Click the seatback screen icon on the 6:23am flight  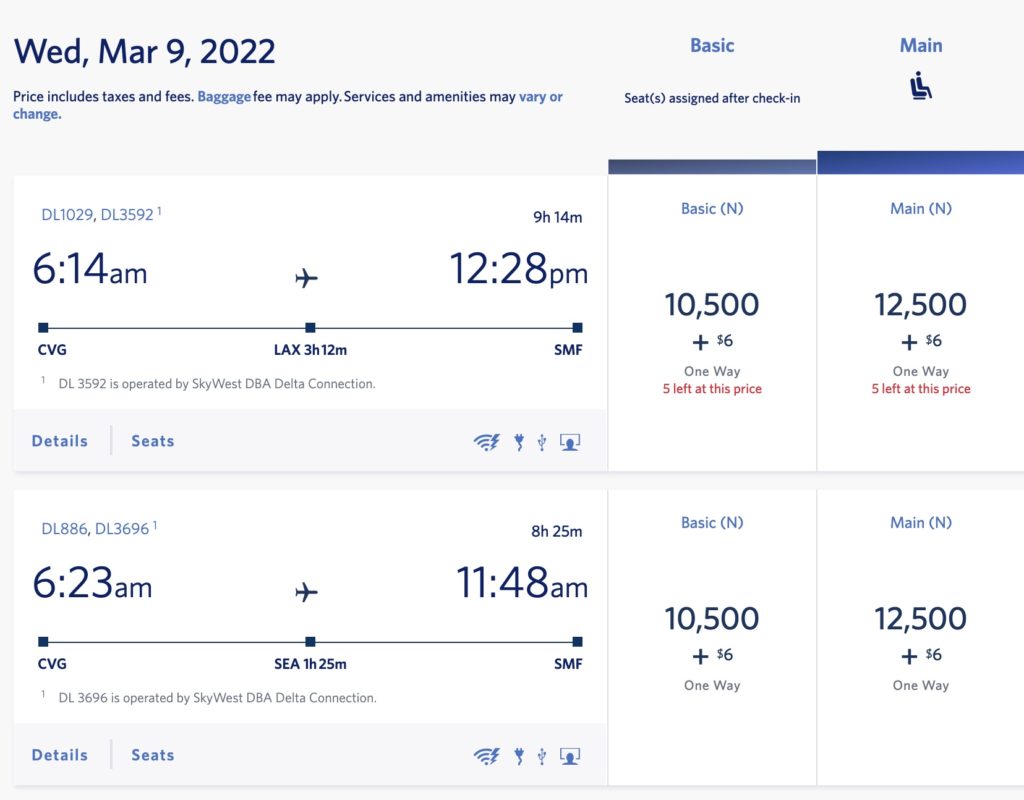(570, 756)
